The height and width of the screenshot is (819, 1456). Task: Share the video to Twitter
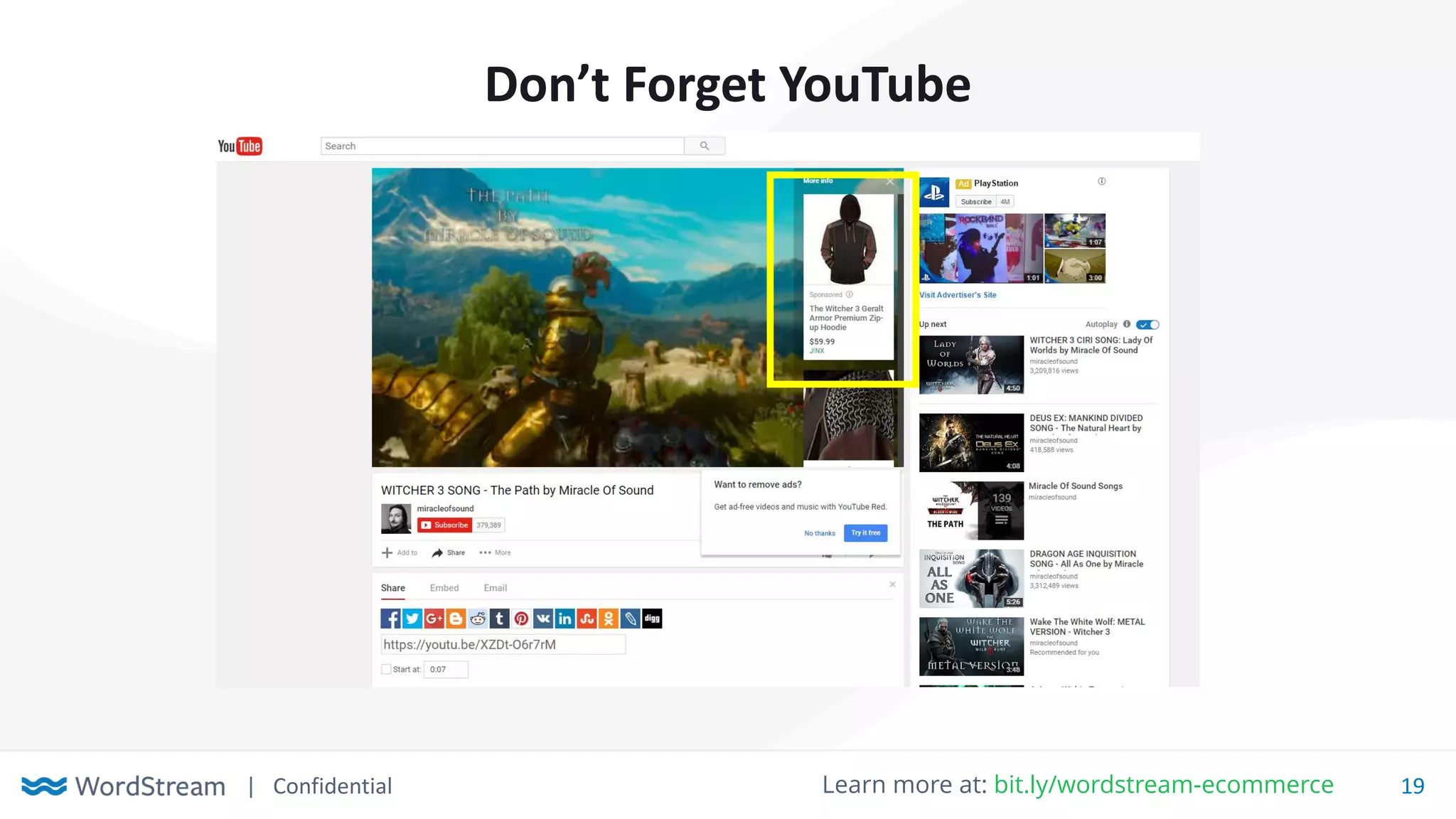click(412, 619)
